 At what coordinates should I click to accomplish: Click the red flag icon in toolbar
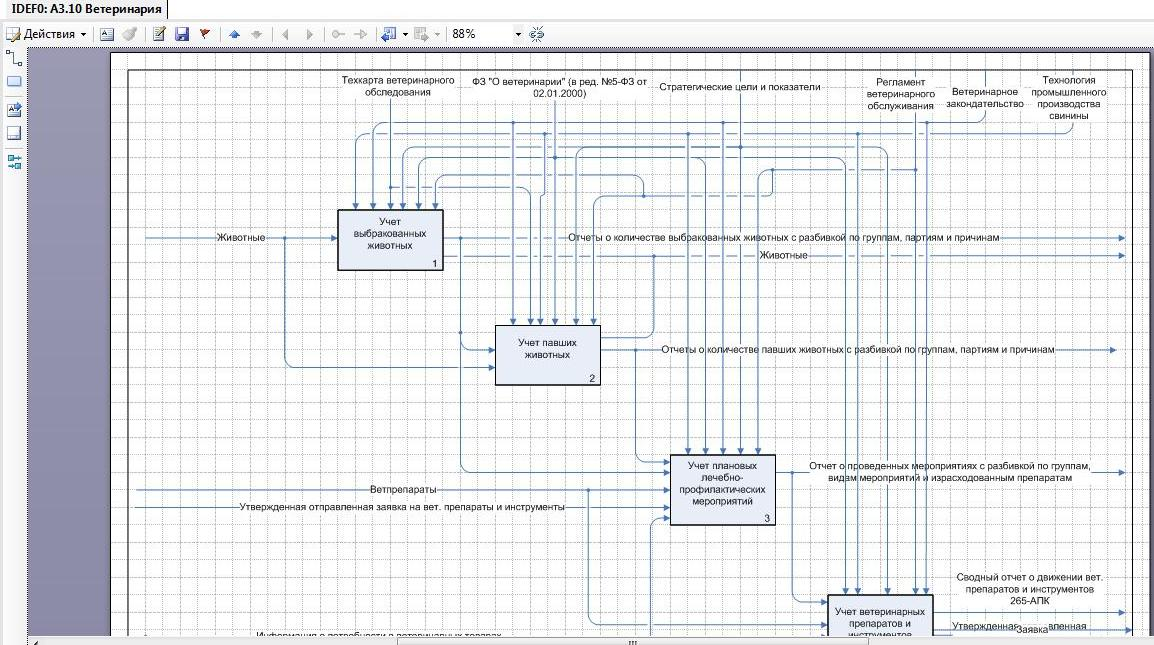pos(205,34)
